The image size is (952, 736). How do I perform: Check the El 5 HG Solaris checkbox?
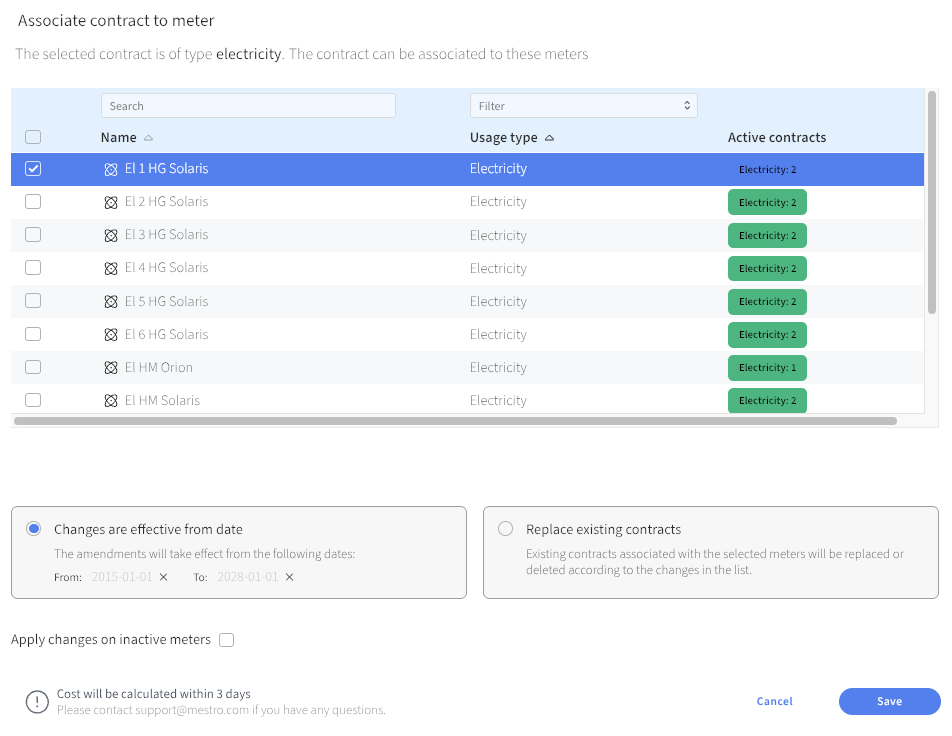click(33, 301)
